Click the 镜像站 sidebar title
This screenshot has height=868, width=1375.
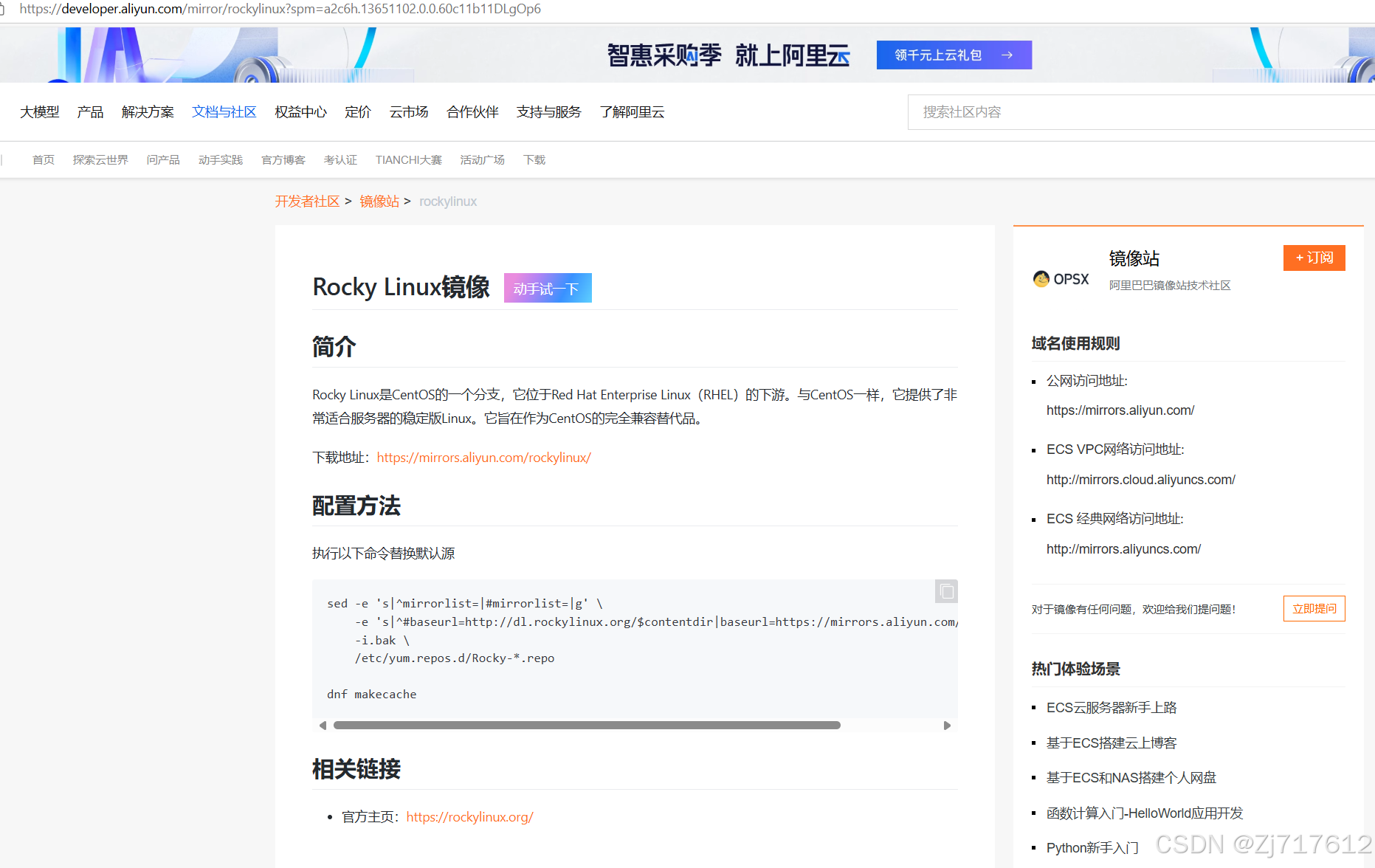coord(1134,258)
